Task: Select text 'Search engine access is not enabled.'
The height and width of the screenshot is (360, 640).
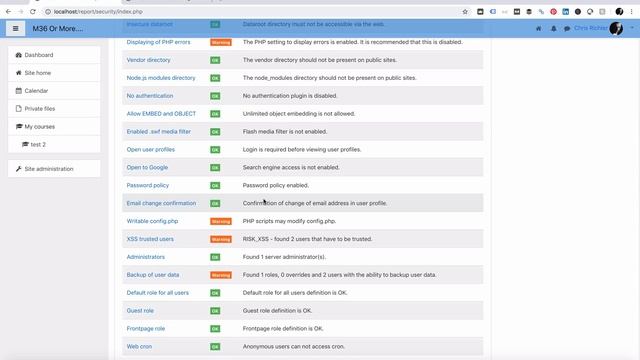Action: coord(291,167)
